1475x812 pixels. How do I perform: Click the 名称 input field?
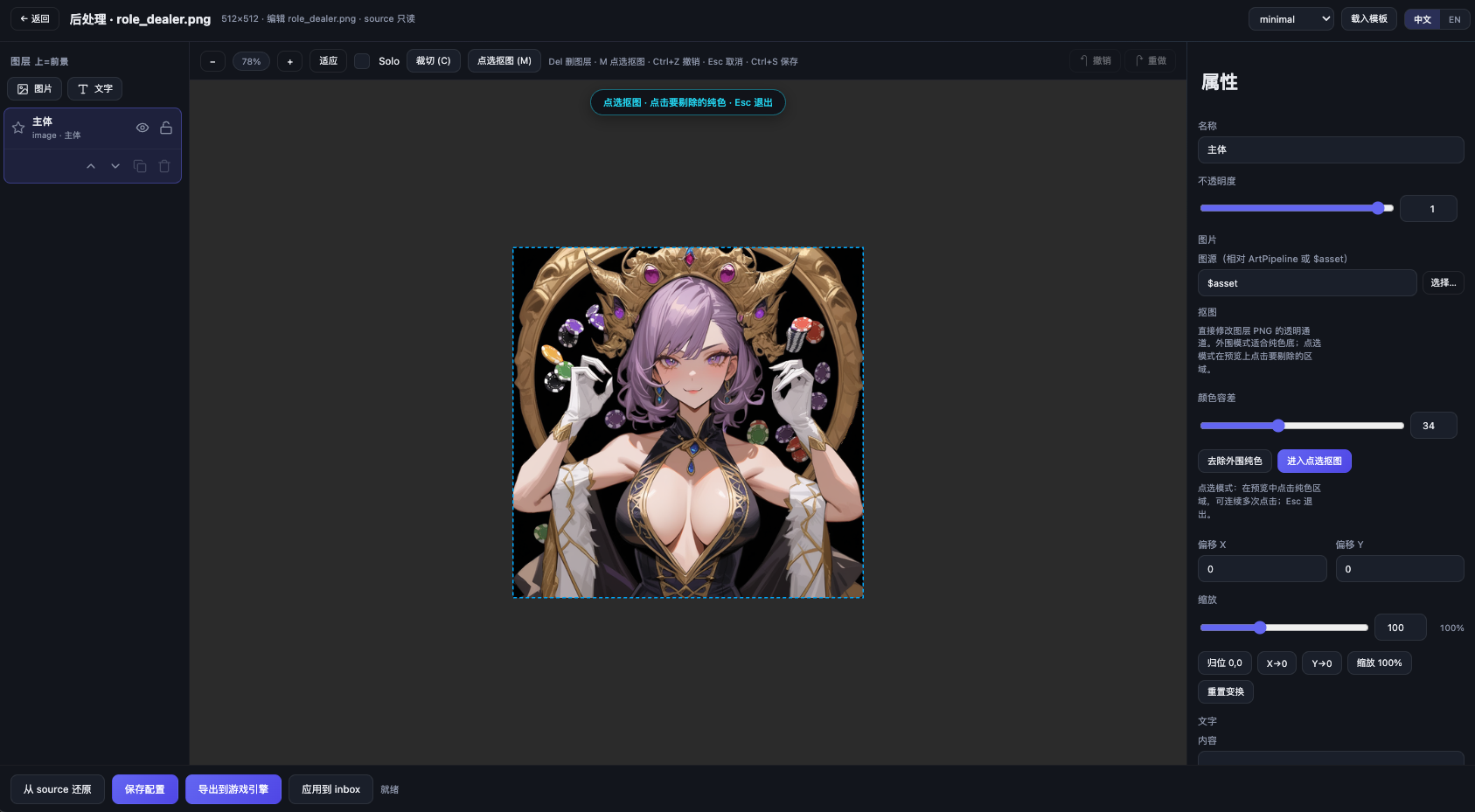(x=1331, y=149)
